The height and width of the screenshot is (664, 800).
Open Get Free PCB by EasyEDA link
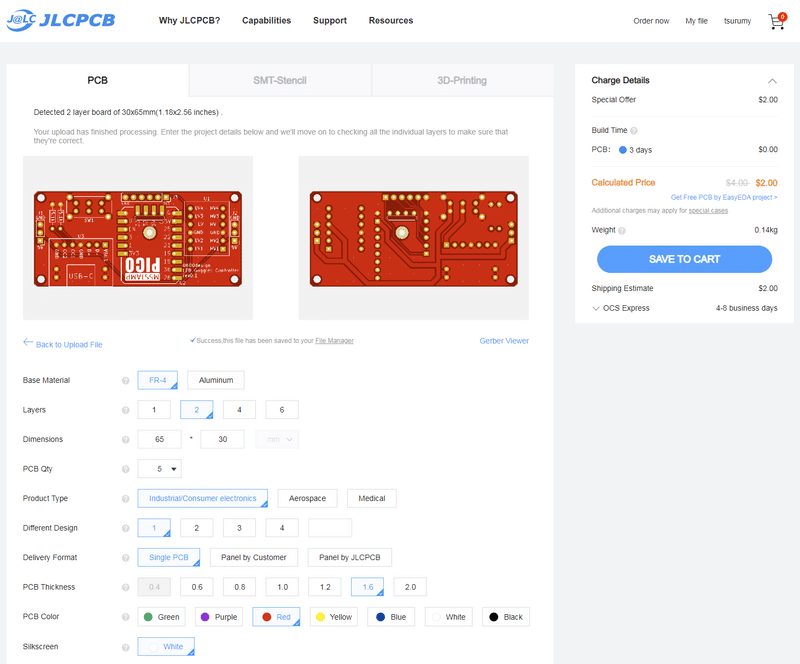pyautogui.click(x=724, y=198)
